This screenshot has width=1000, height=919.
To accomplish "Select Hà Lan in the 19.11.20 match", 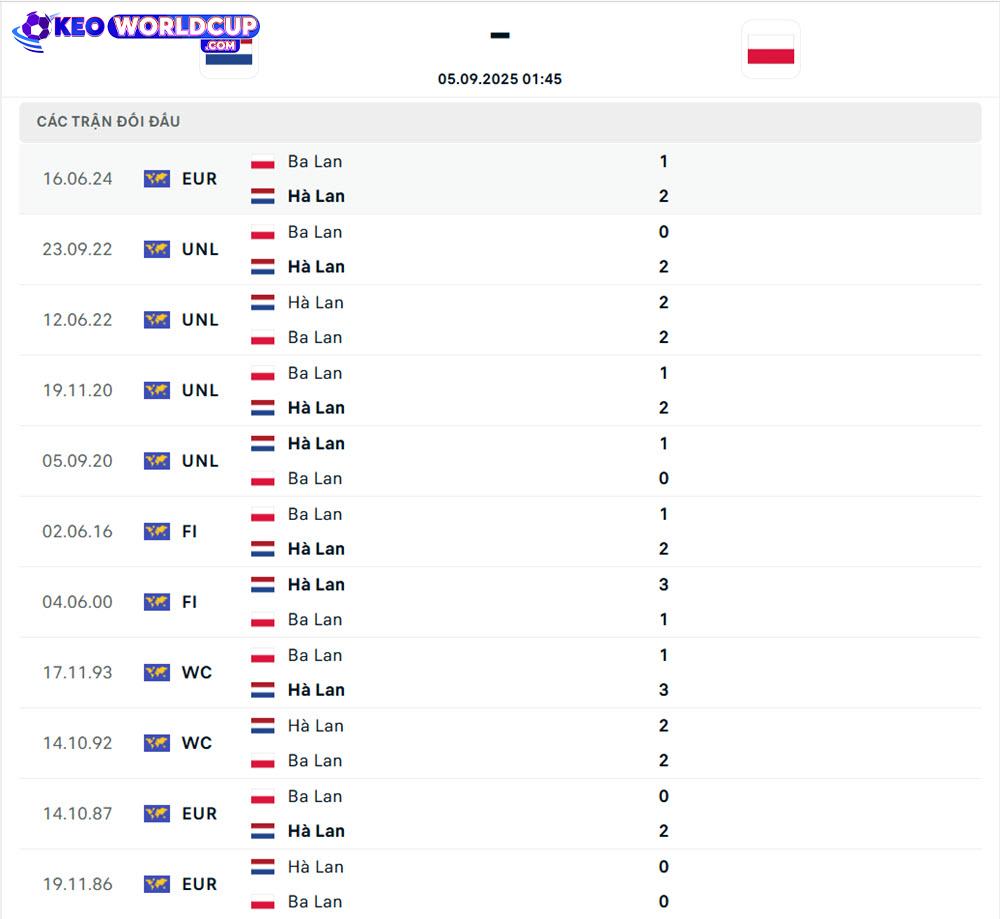I will [316, 408].
